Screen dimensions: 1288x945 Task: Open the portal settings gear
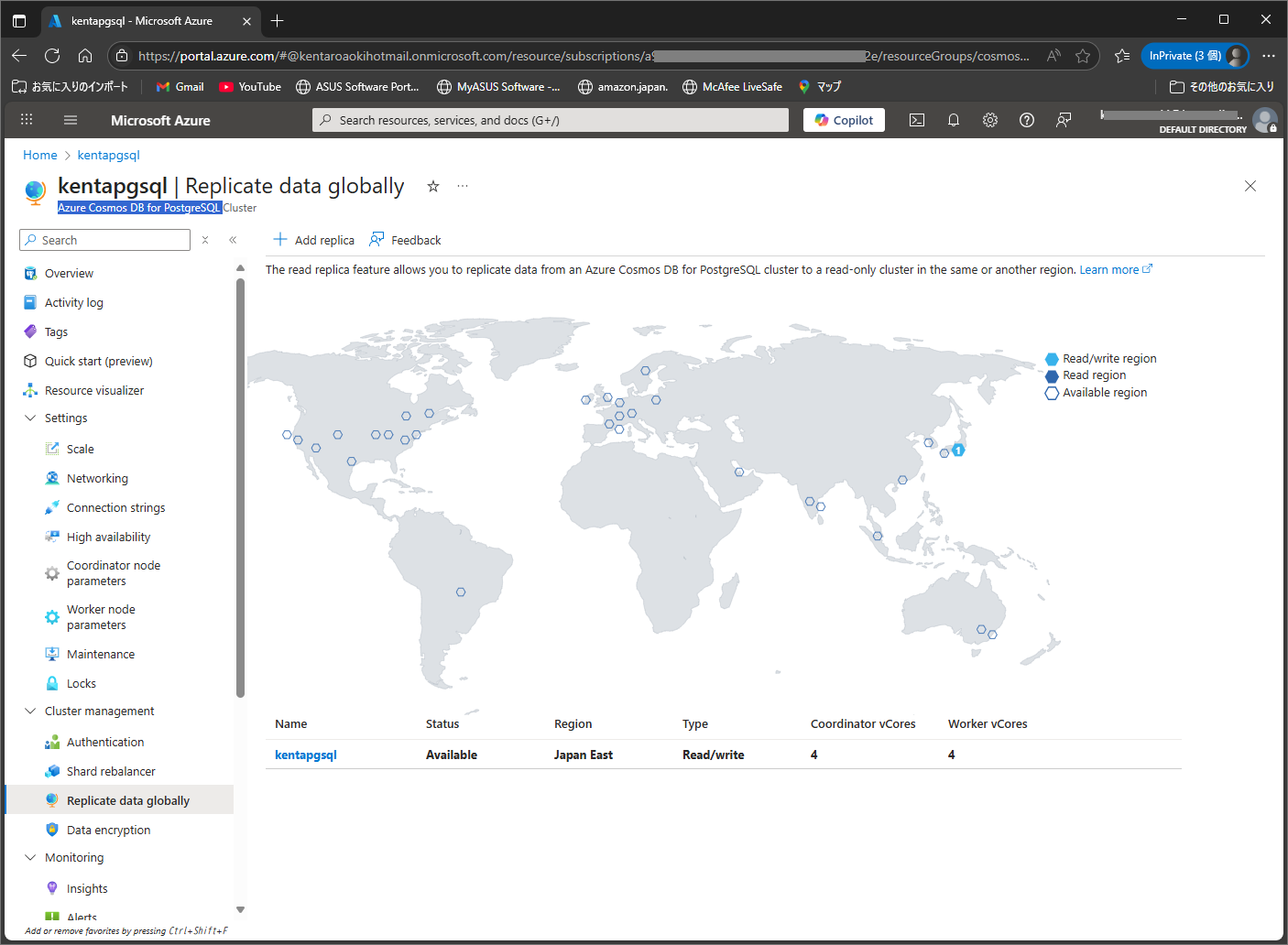pyautogui.click(x=990, y=119)
